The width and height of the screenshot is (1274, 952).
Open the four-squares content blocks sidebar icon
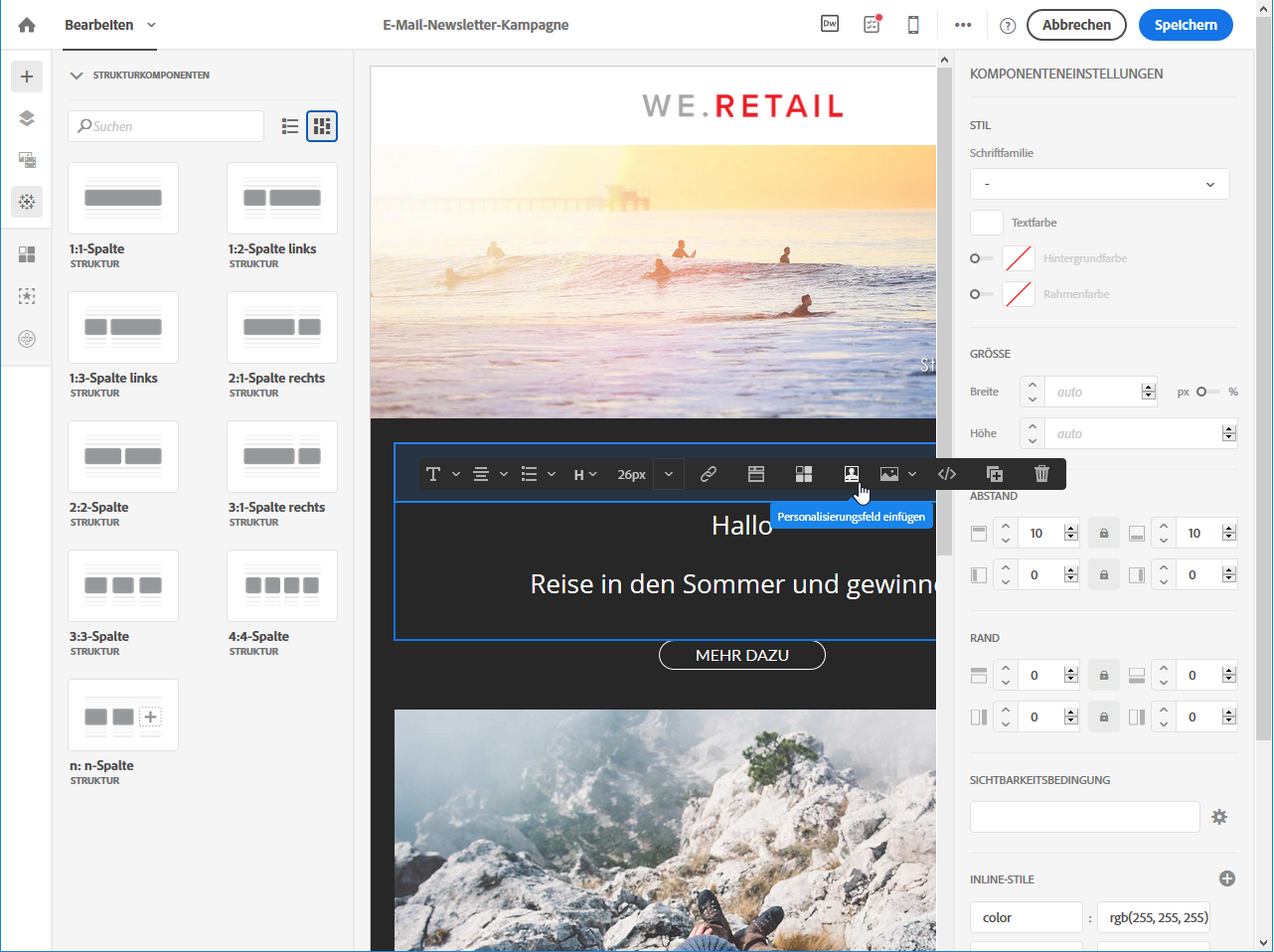pos(27,254)
